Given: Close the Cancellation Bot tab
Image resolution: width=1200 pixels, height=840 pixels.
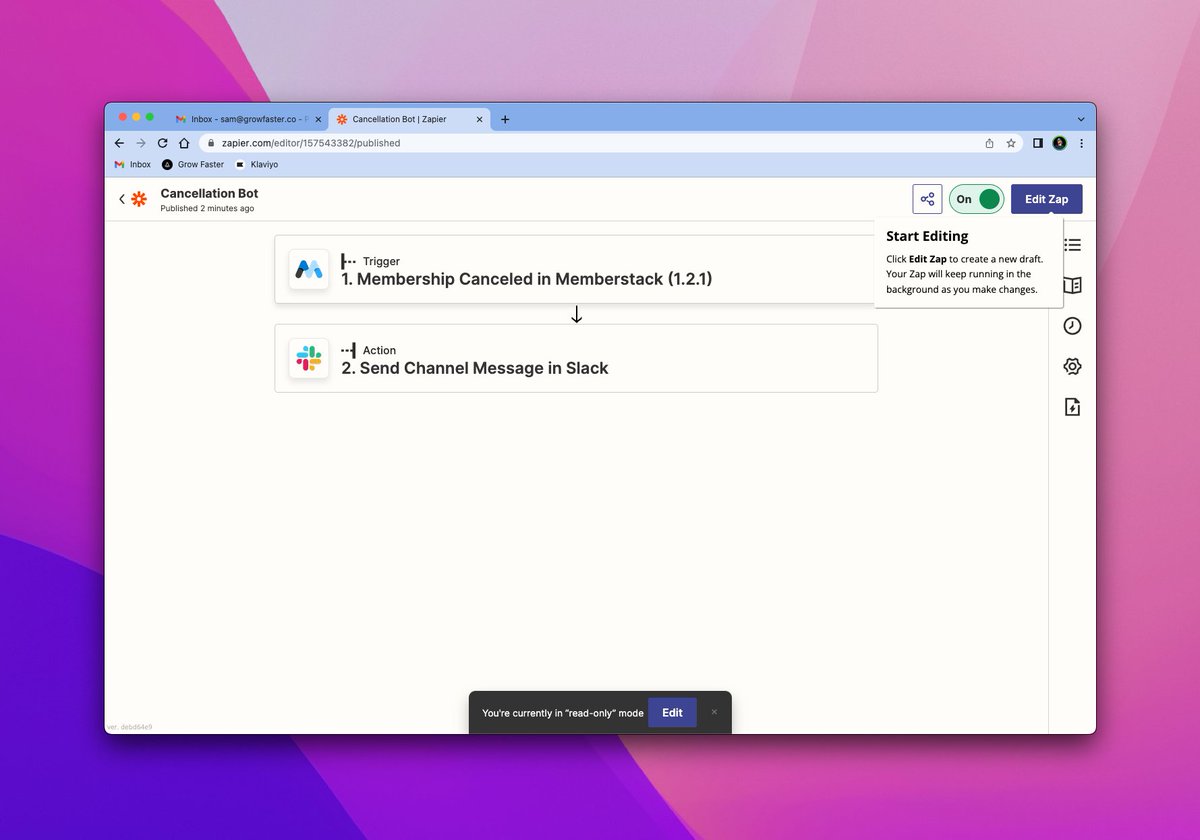Looking at the screenshot, I should pos(479,119).
